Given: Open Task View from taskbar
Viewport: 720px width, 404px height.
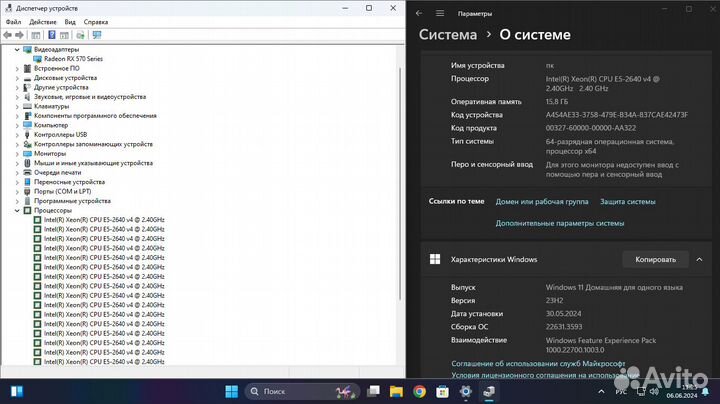Looking at the screenshot, I should click(x=373, y=392).
